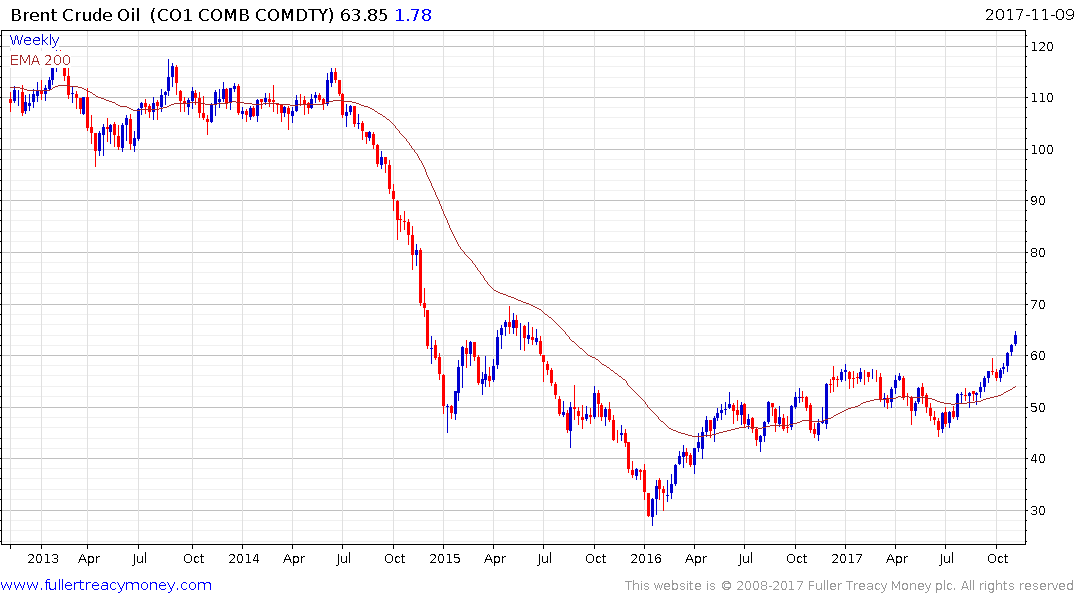Click the EMA 200 legend label

coord(40,60)
